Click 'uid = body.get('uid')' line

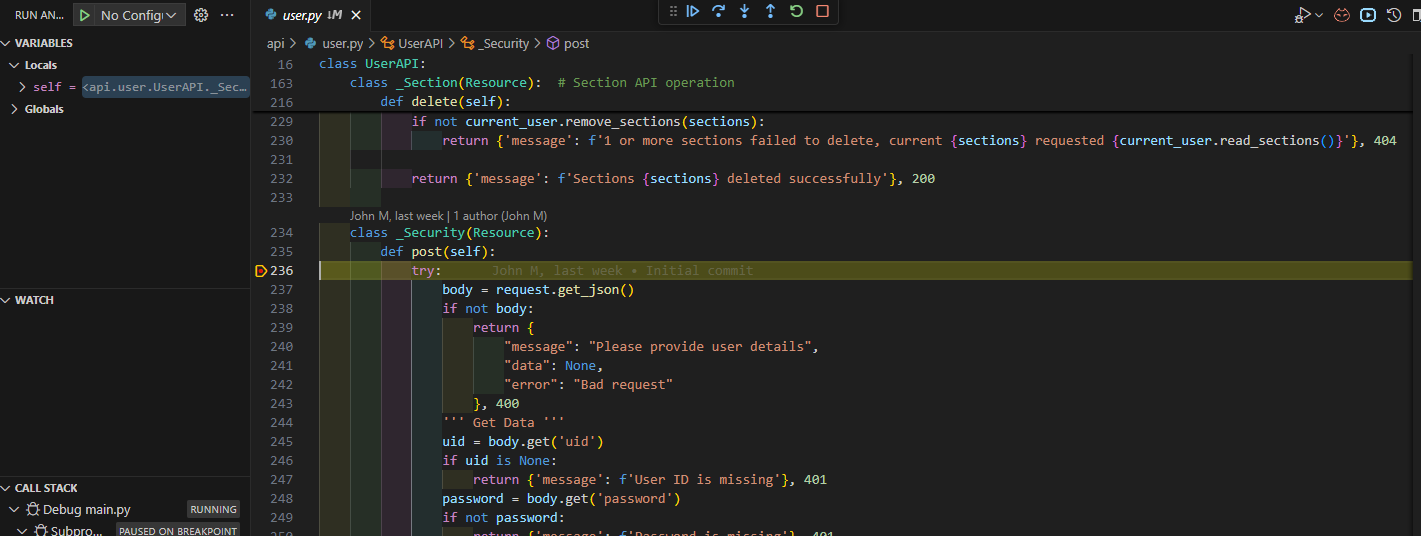pyautogui.click(x=522, y=441)
